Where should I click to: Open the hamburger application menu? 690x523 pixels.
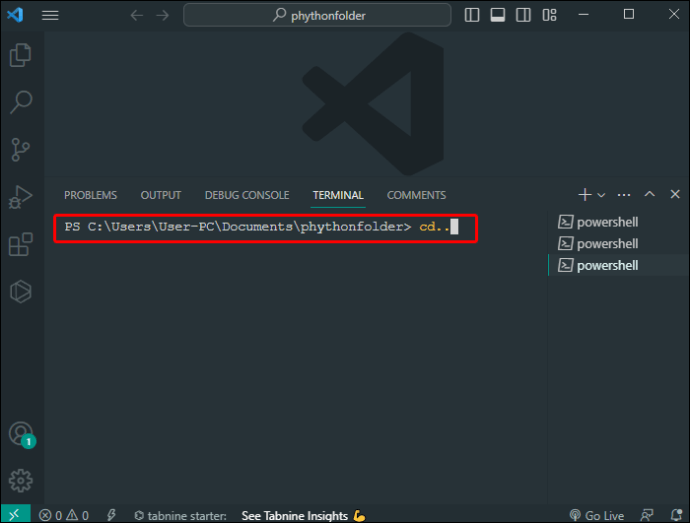pyautogui.click(x=50, y=15)
